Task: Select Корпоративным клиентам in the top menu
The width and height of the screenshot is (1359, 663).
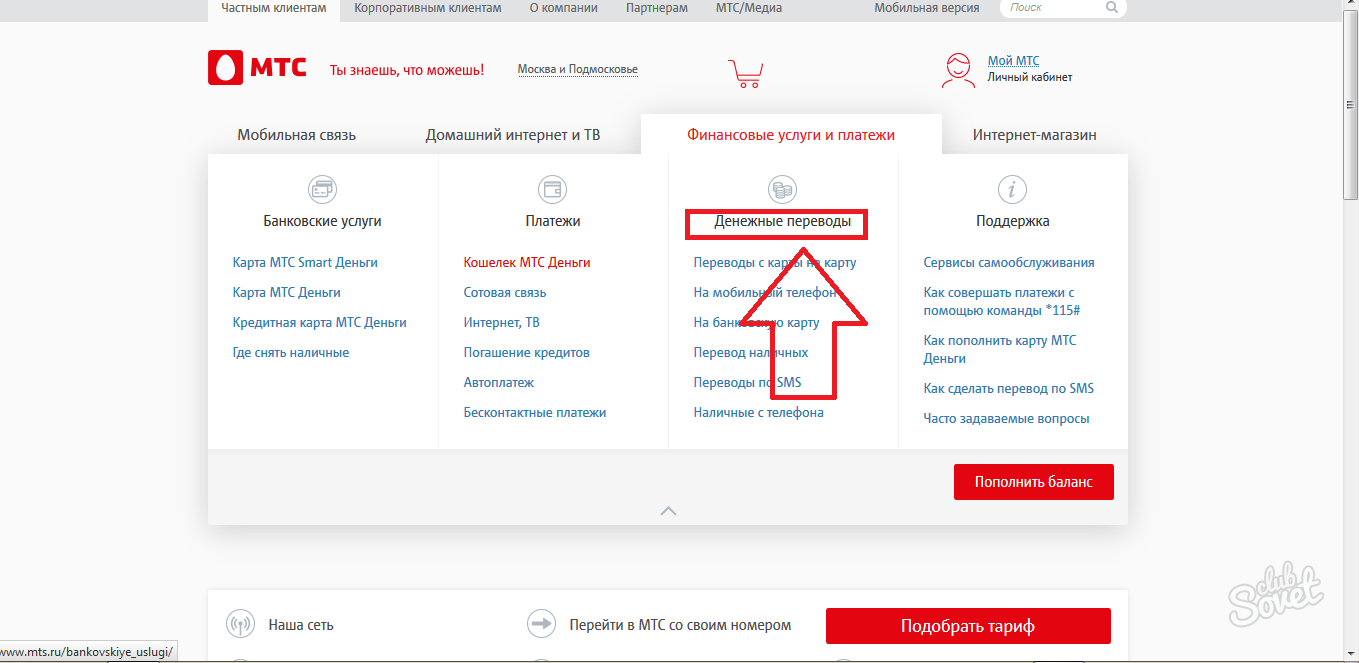Action: coord(428,8)
